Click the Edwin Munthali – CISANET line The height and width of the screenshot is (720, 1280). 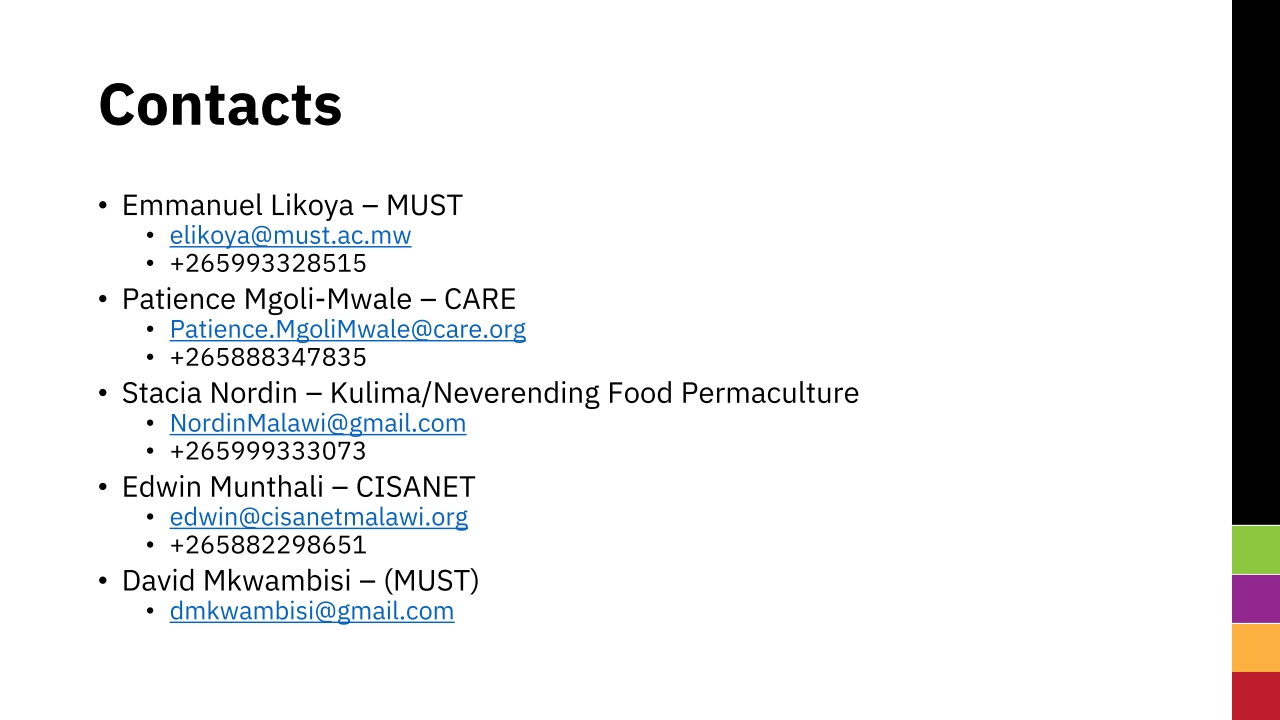coord(298,487)
